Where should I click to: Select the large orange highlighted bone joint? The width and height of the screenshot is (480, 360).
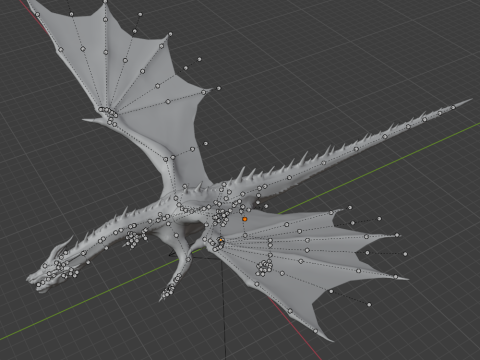pos(245,219)
